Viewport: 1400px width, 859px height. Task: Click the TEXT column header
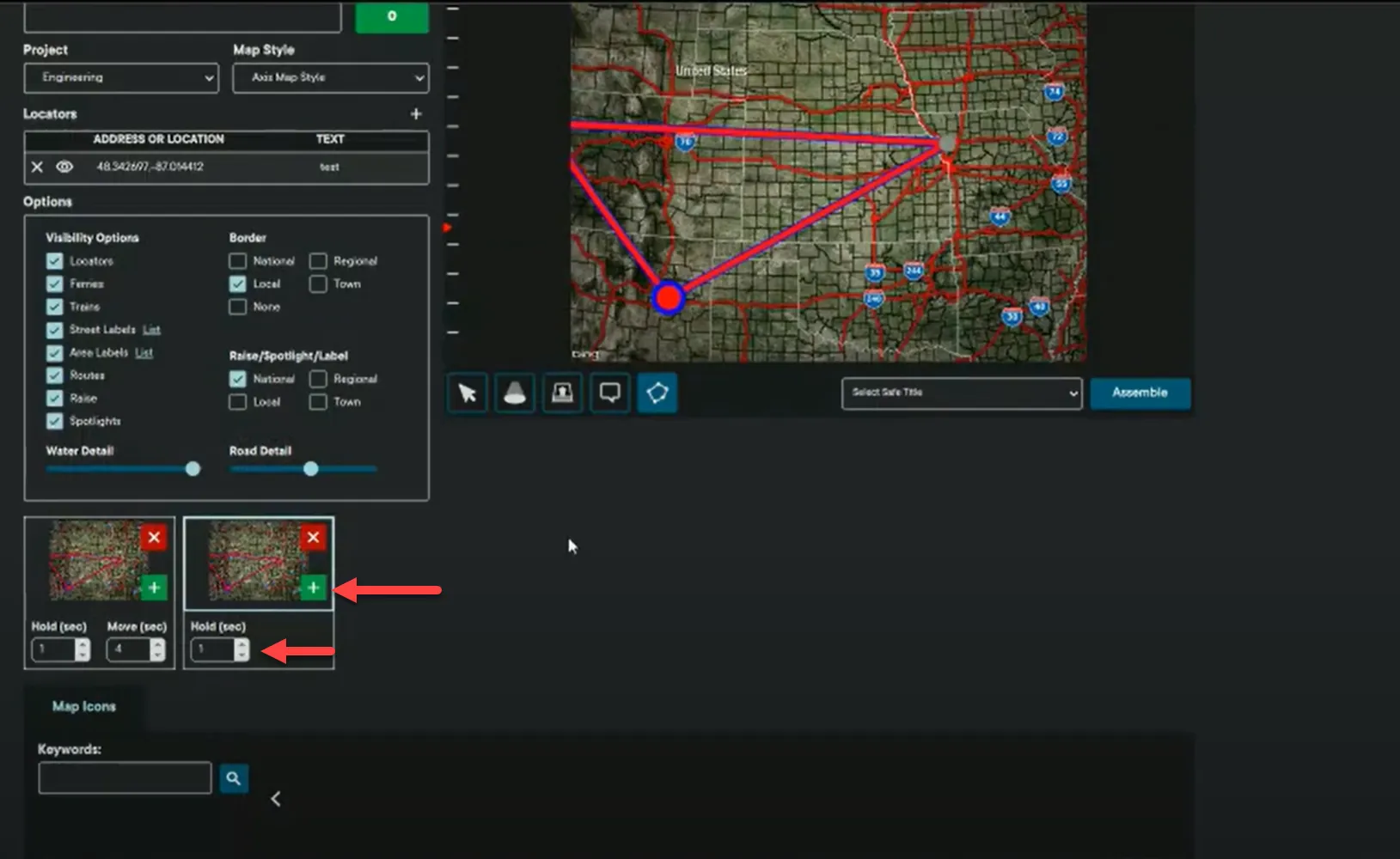pyautogui.click(x=330, y=139)
